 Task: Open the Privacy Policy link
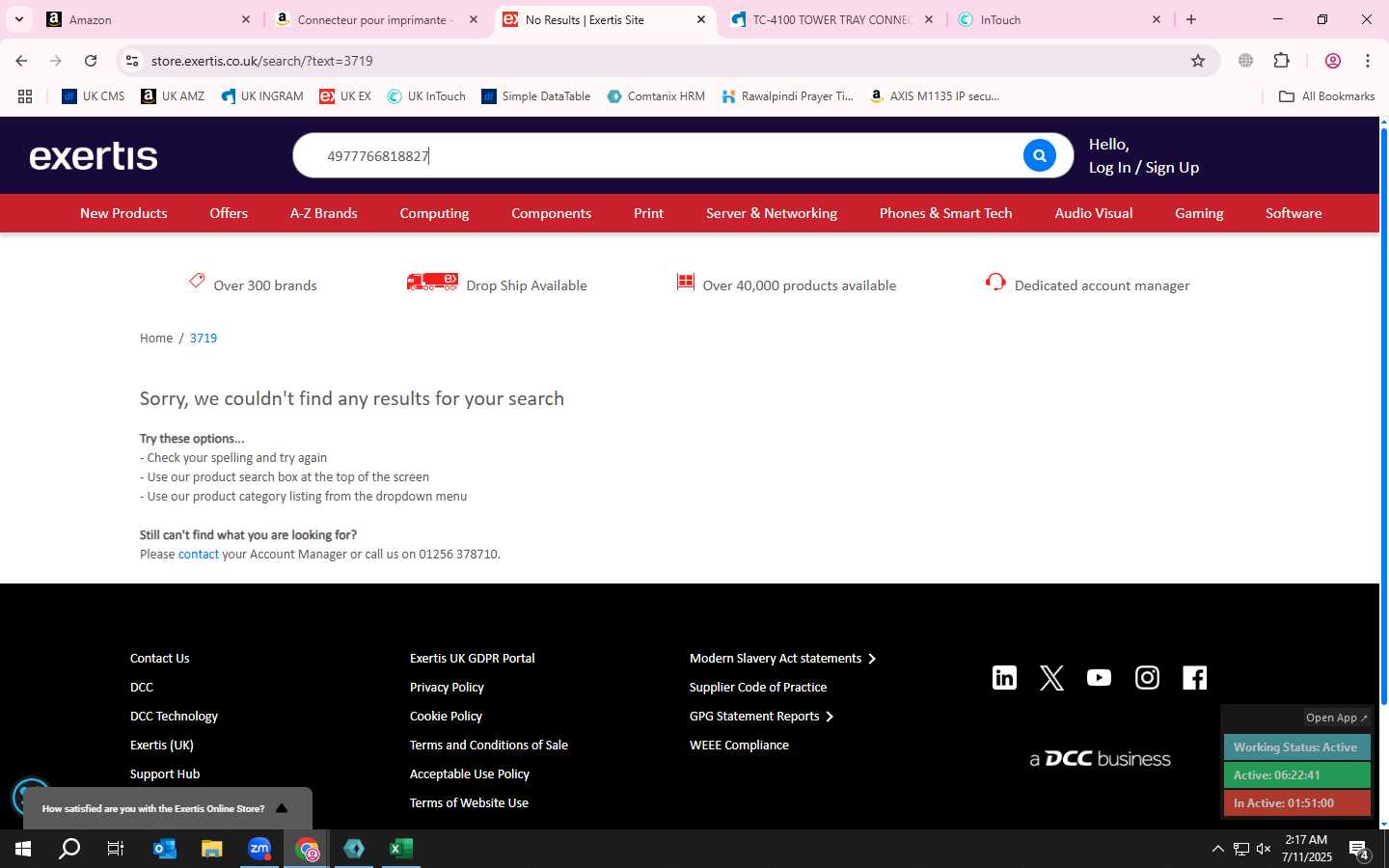pos(447,688)
